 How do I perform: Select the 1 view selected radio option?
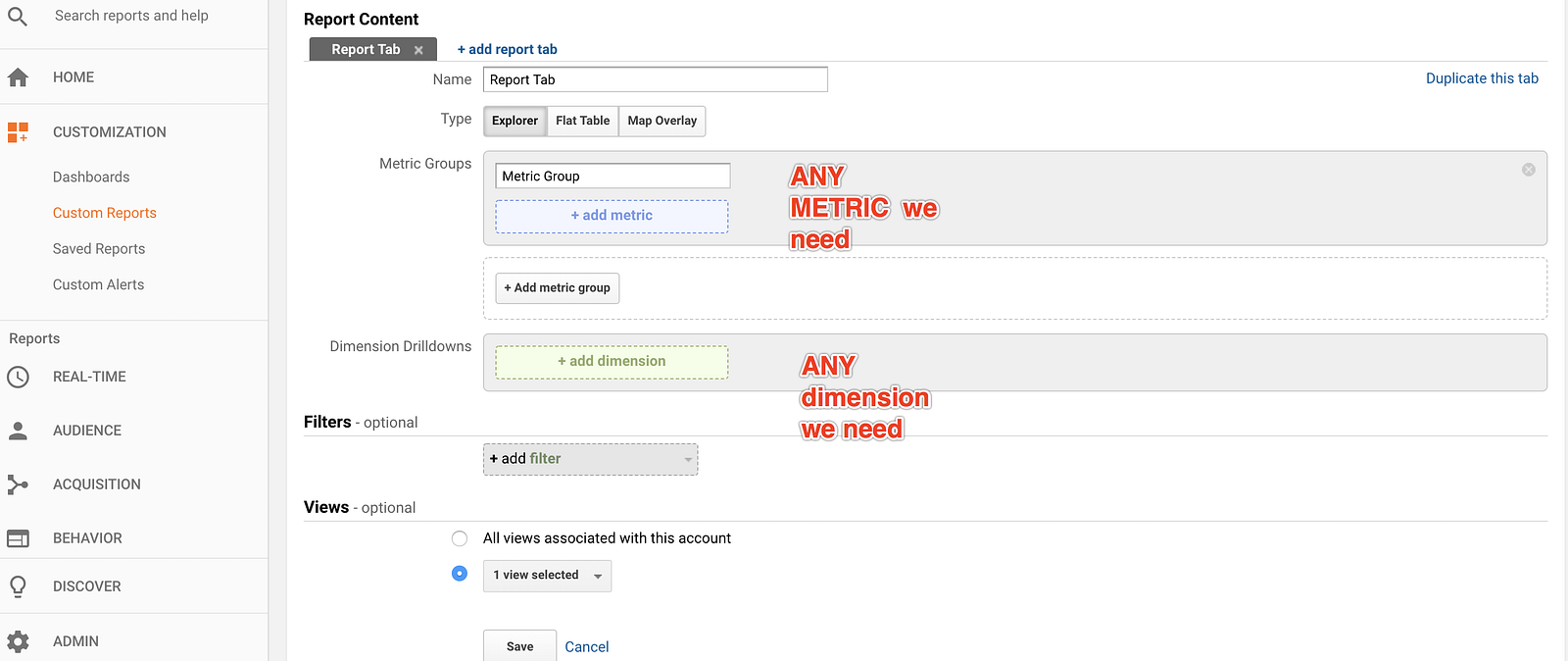pos(460,574)
